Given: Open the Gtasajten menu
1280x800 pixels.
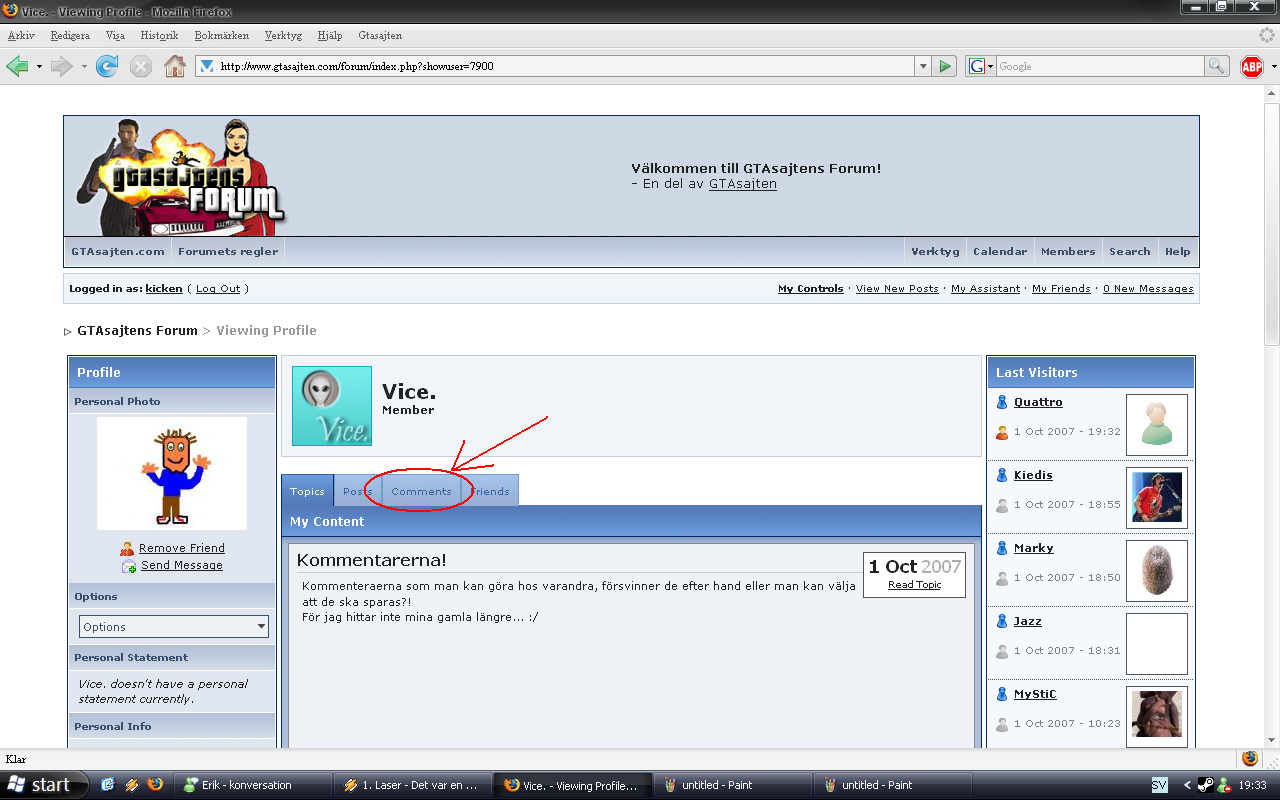Looking at the screenshot, I should 380,35.
